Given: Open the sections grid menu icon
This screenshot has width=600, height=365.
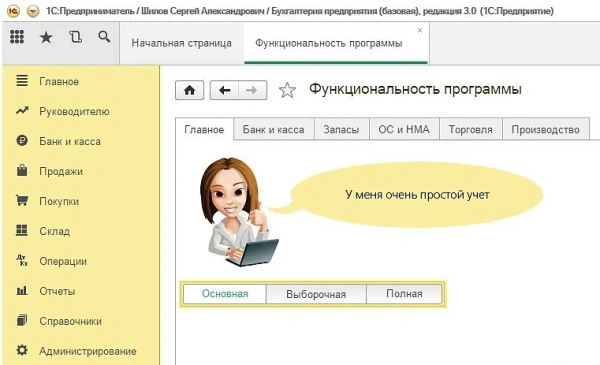Looking at the screenshot, I should coord(17,37).
